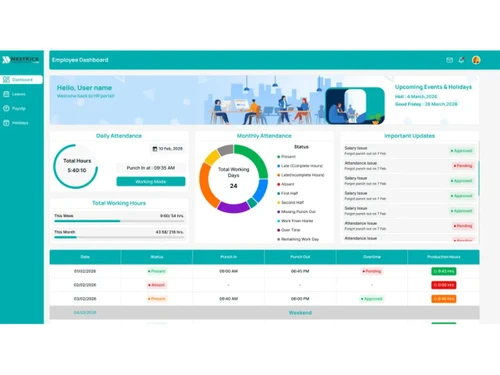Click the Date column header
This screenshot has height=375, width=500.
click(85, 257)
